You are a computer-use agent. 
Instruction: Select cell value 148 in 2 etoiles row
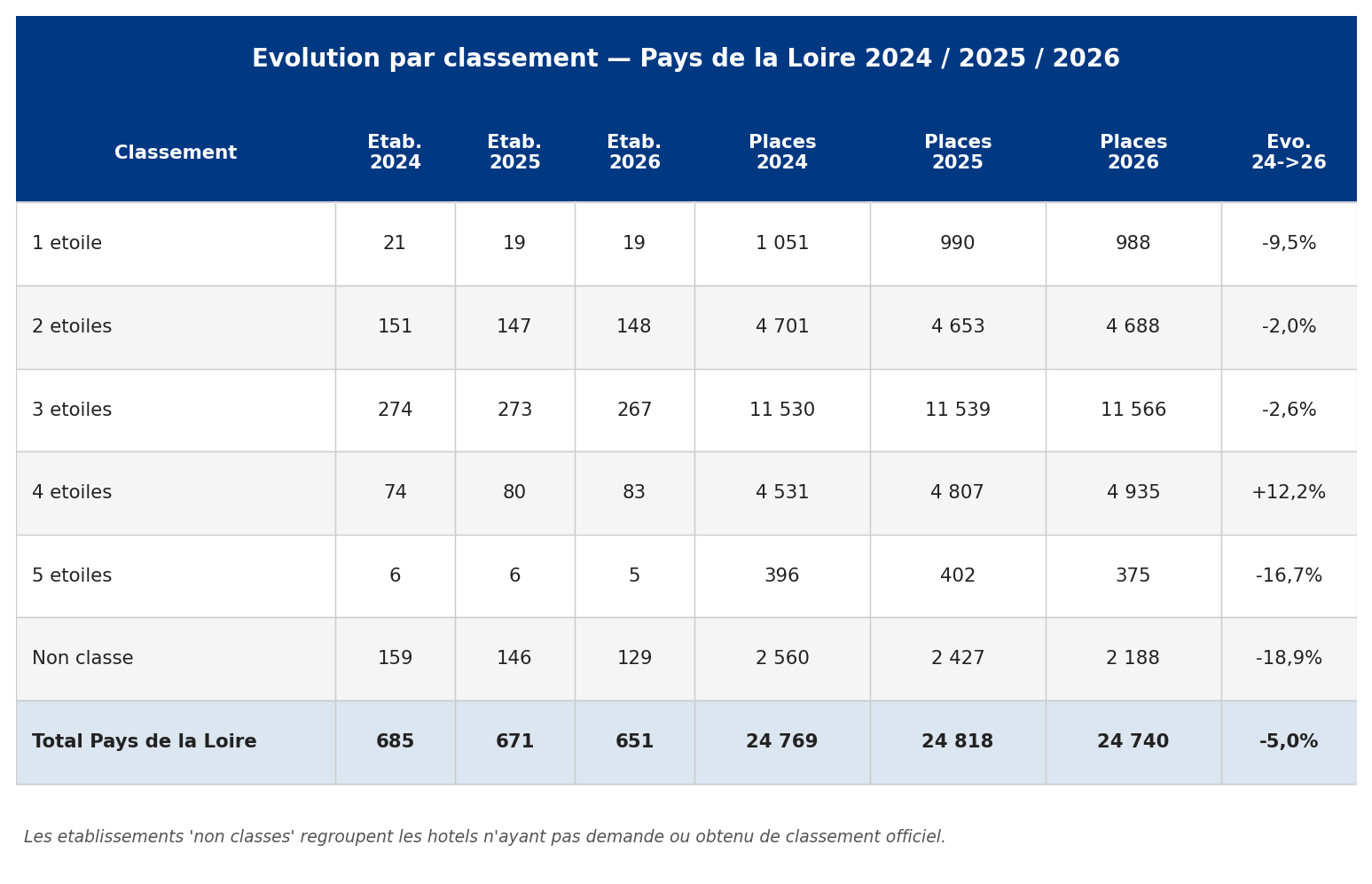point(634,327)
